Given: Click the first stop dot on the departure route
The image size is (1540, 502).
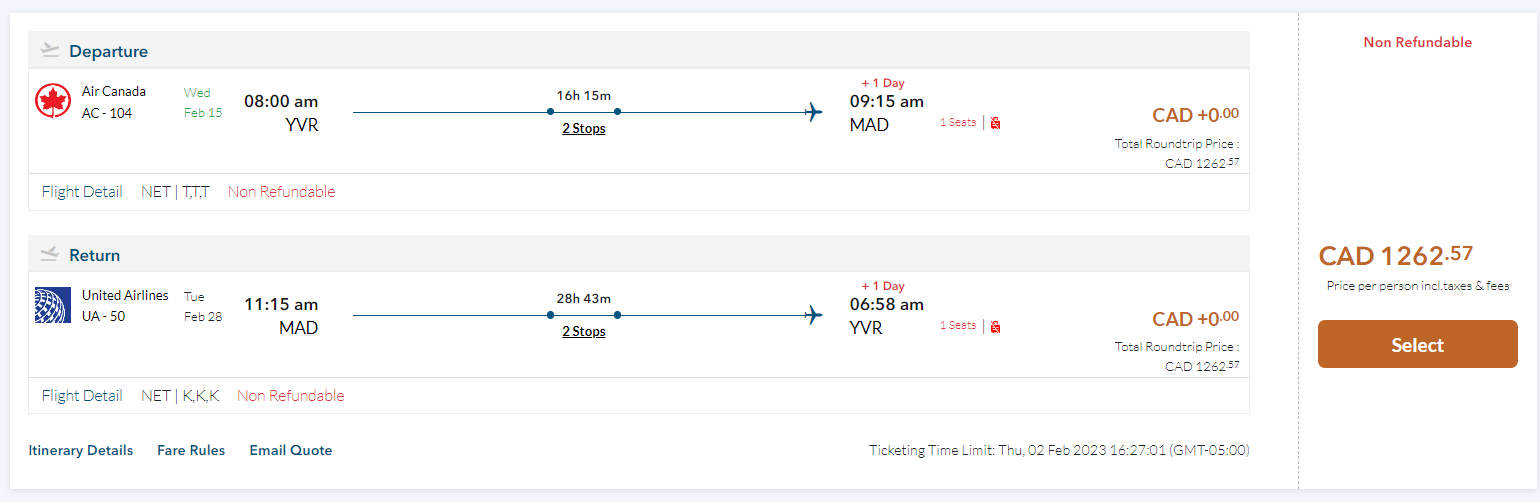Looking at the screenshot, I should coord(550,112).
